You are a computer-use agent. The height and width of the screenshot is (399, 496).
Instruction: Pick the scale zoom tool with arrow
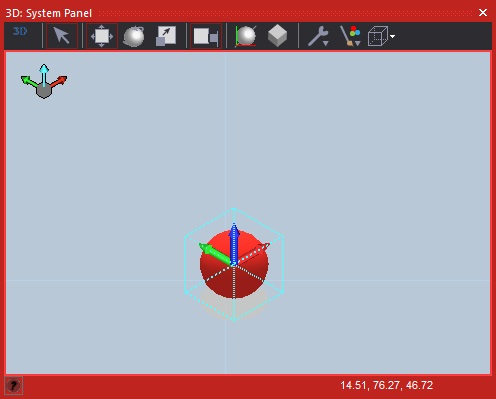166,36
